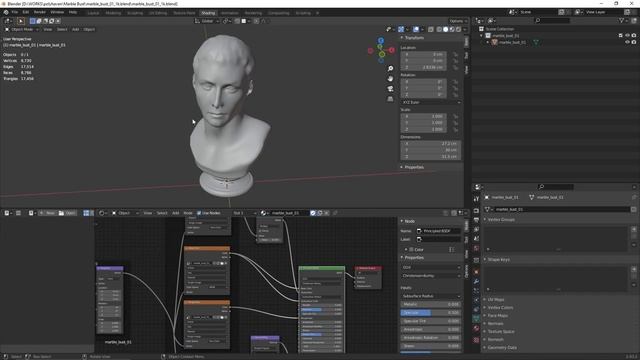Click the fake user shield icon for material
The height and width of the screenshot is (360, 640).
313,213
